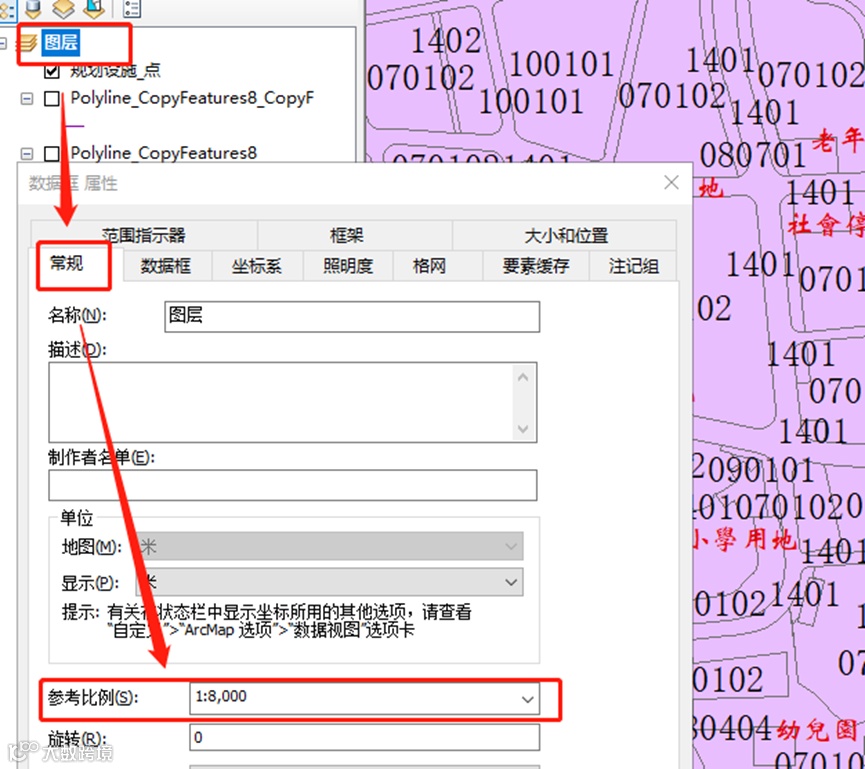Screen dimensions: 865x769
Task: Click the 080701 parcel label on map
Action: click(x=752, y=155)
